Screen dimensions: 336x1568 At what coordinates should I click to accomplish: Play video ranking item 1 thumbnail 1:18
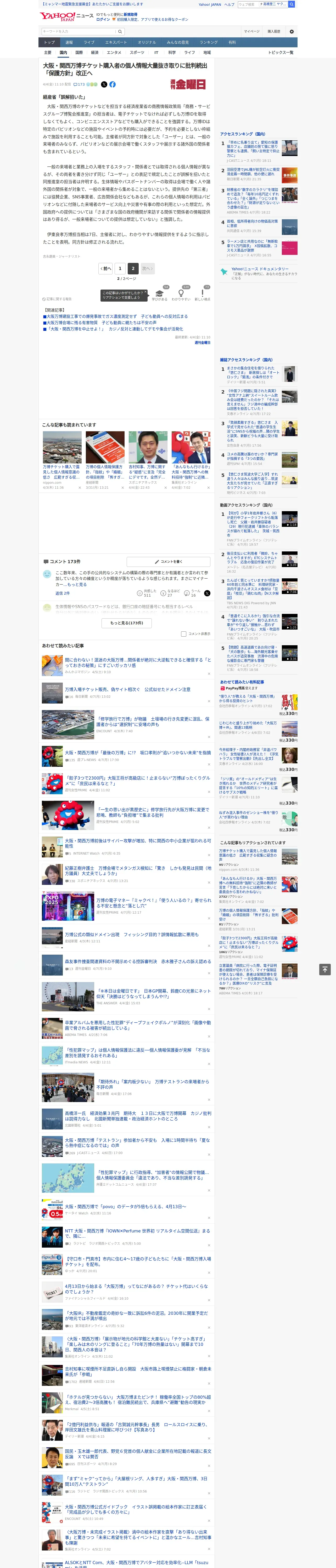(290, 519)
